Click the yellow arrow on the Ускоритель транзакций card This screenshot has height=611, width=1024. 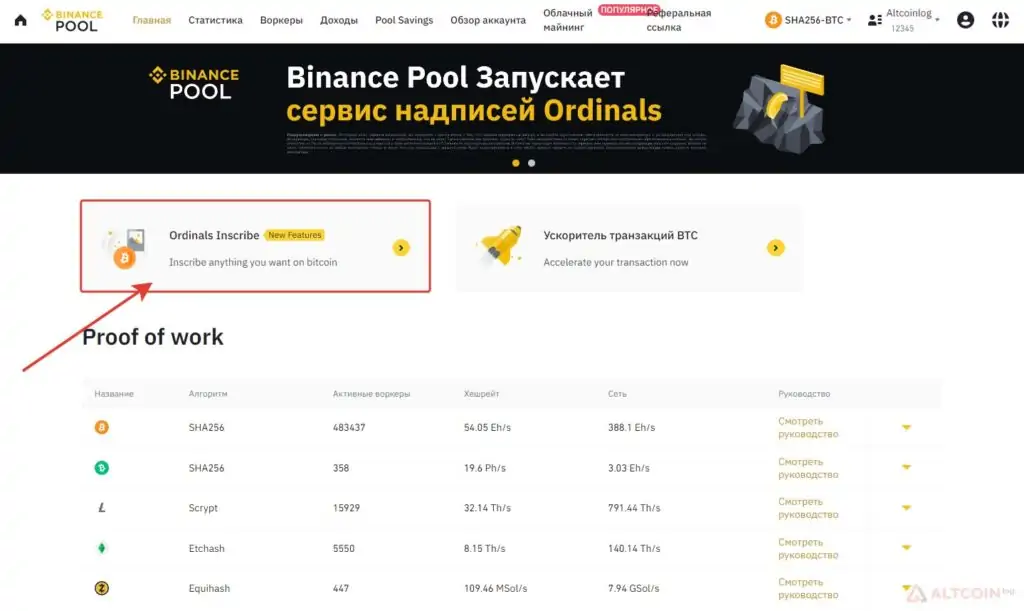(775, 248)
